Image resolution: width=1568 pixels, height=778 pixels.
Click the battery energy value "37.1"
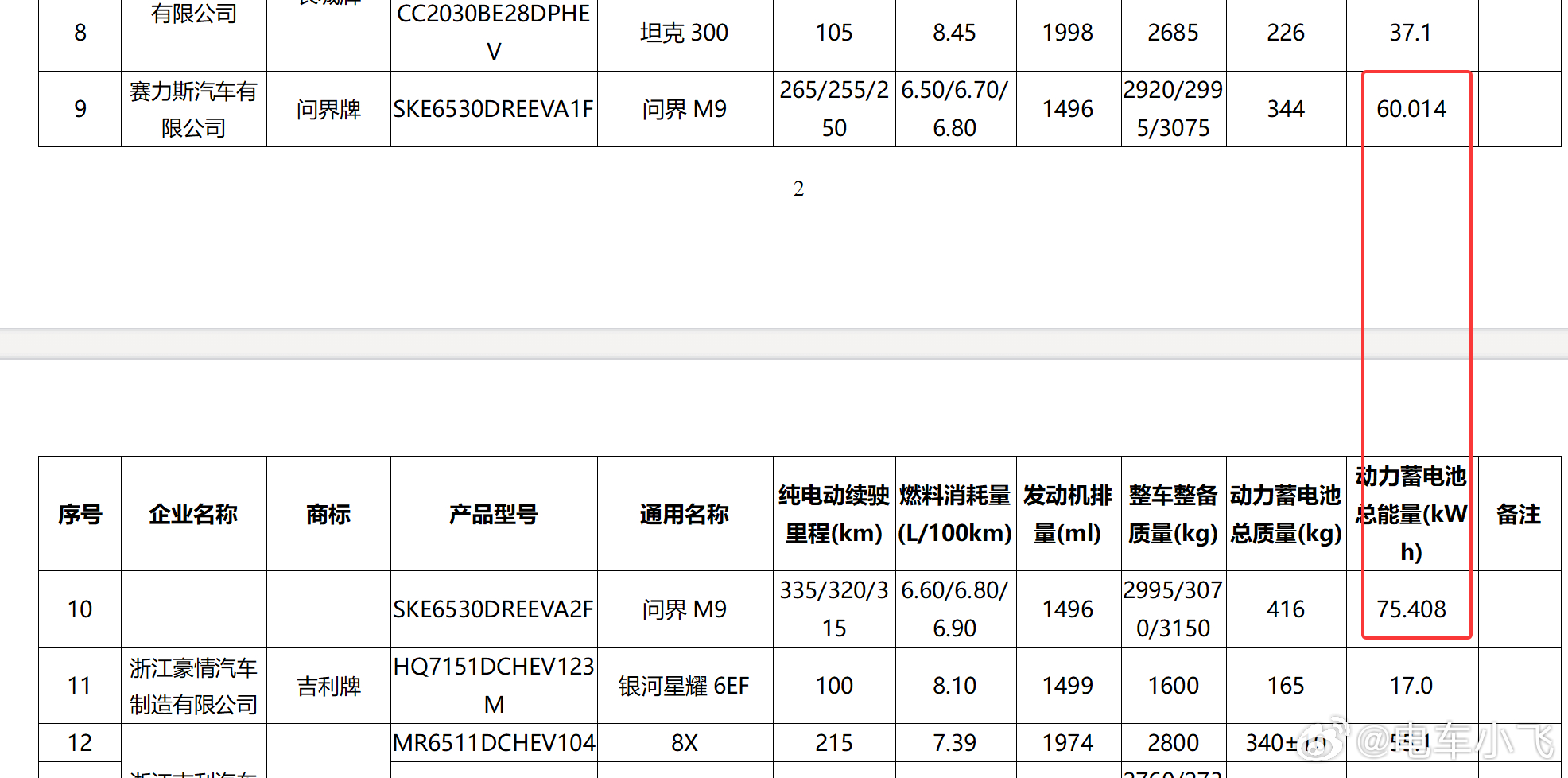pos(1411,33)
